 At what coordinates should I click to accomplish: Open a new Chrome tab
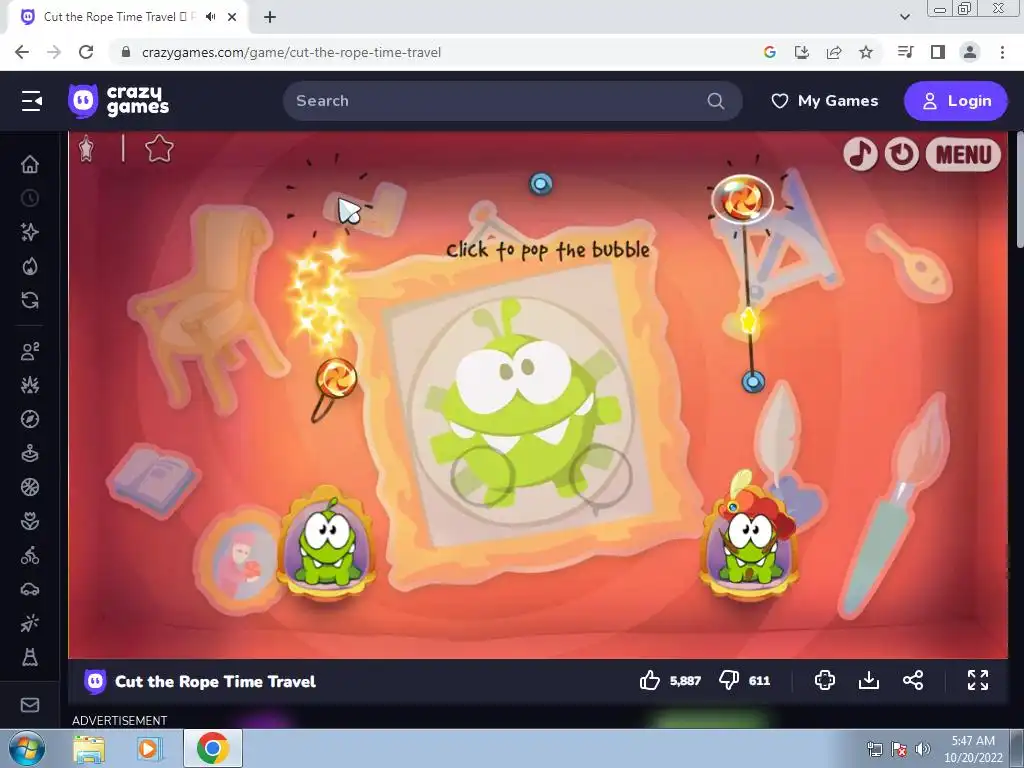270,17
